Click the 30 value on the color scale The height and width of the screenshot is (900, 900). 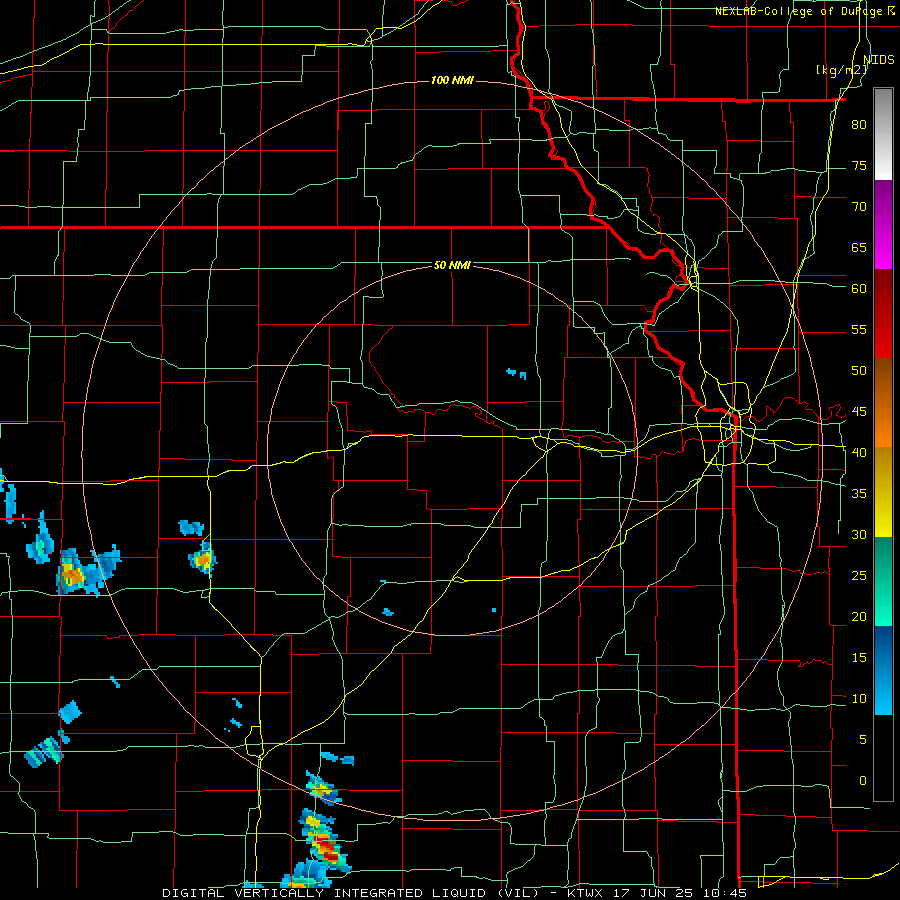[x=859, y=534]
